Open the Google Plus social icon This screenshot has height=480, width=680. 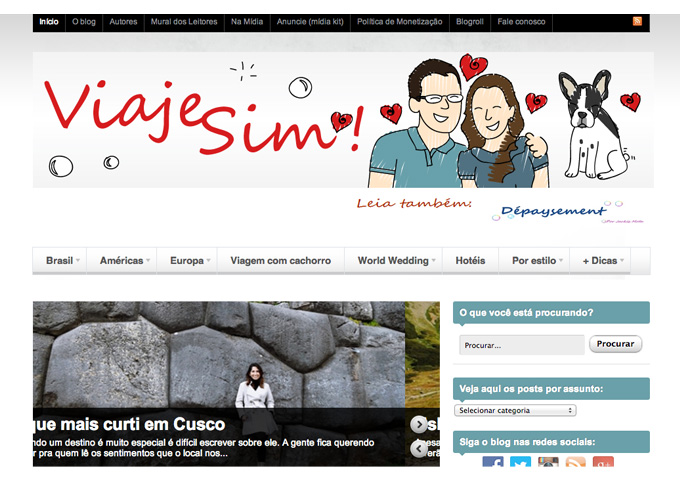click(602, 463)
